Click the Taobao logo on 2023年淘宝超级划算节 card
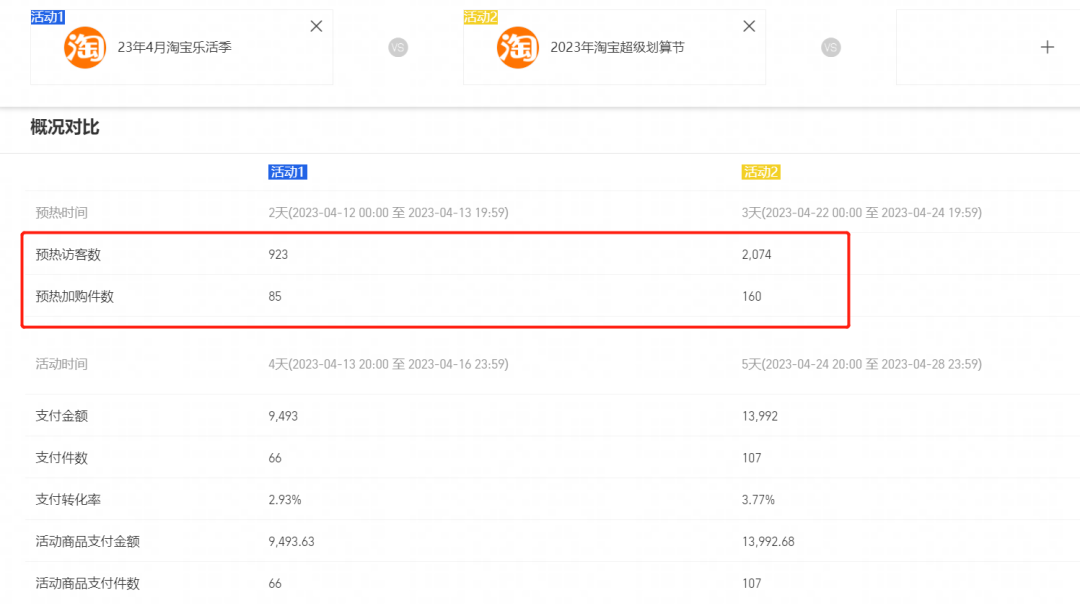This screenshot has height=616, width=1080. pos(518,47)
